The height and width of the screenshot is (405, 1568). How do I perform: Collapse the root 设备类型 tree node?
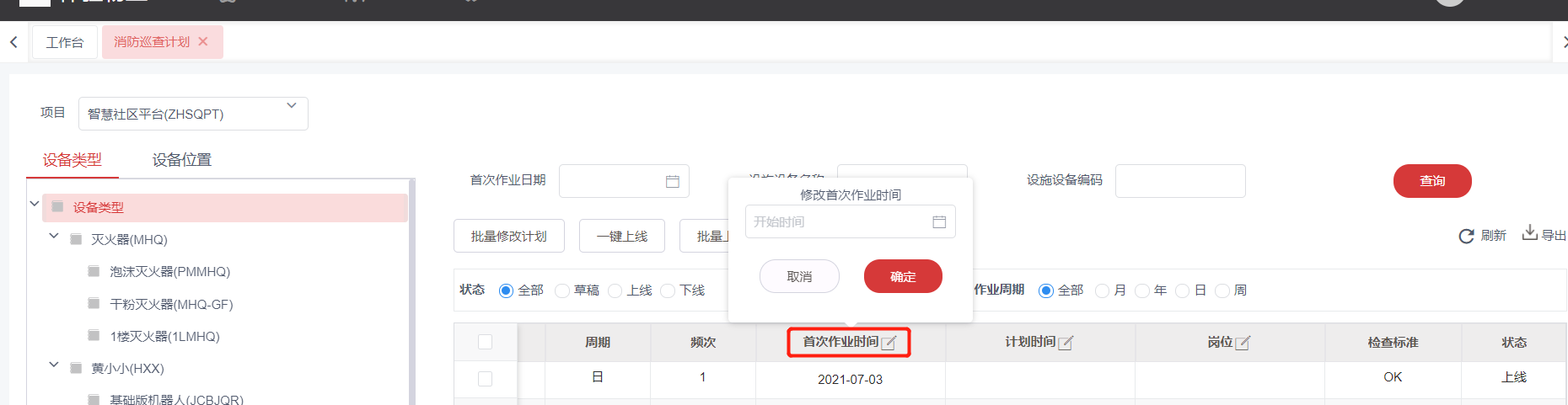(x=35, y=204)
